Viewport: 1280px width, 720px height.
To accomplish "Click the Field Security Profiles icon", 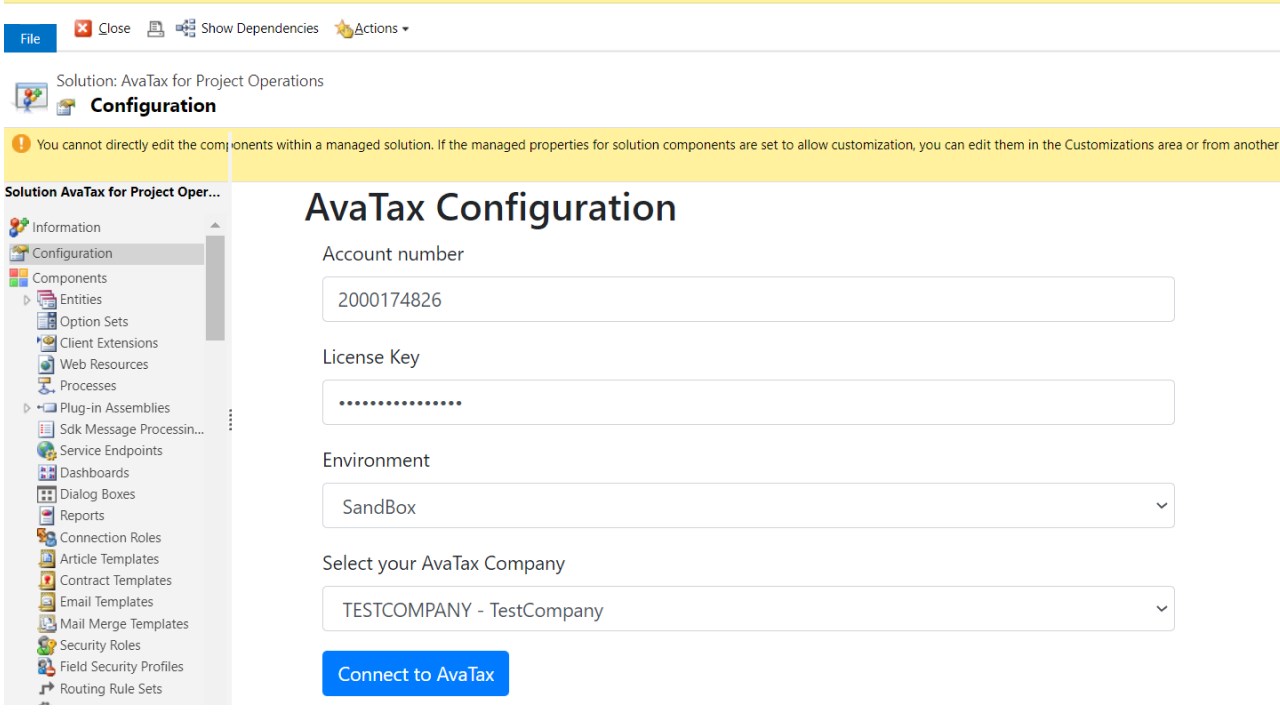I will click(46, 667).
